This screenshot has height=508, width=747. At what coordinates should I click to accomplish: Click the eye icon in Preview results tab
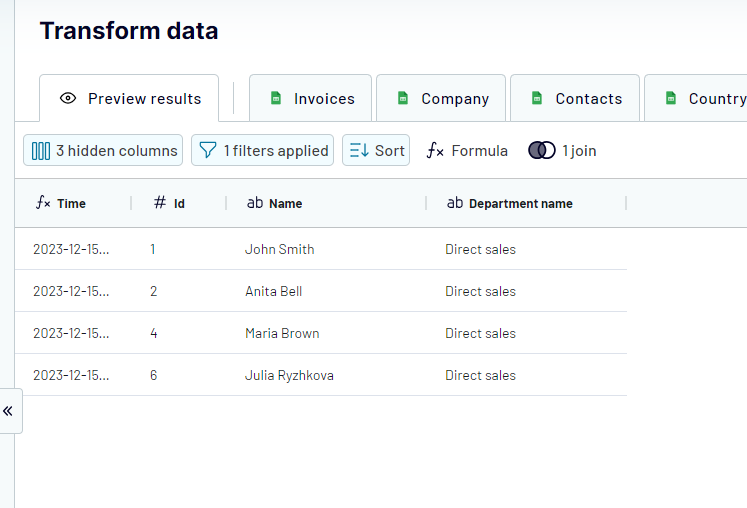[x=68, y=98]
